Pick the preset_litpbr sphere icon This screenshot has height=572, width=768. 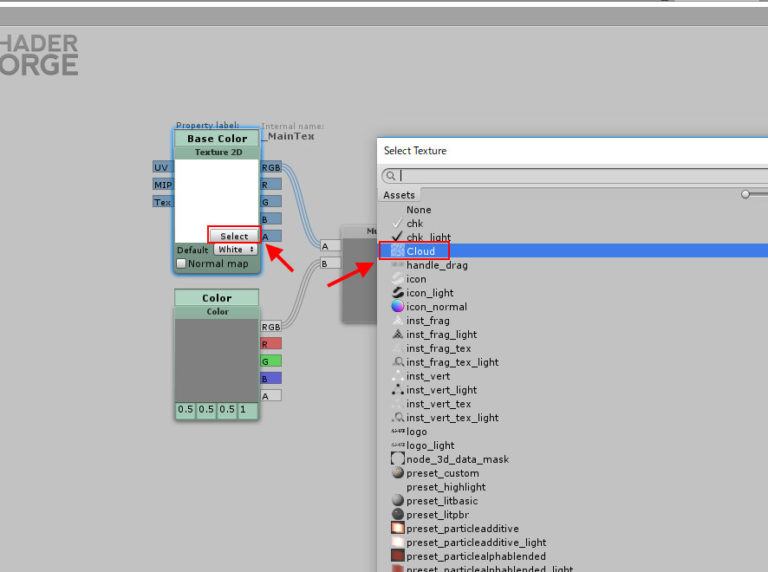click(x=398, y=515)
